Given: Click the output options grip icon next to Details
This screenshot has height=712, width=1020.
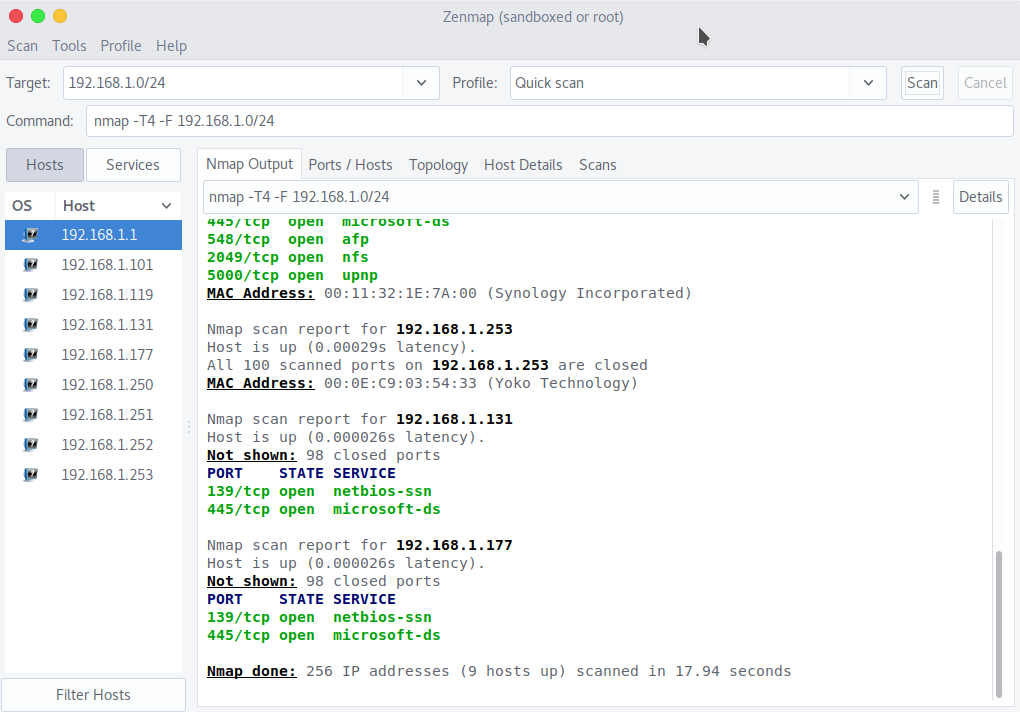Looking at the screenshot, I should [x=936, y=197].
